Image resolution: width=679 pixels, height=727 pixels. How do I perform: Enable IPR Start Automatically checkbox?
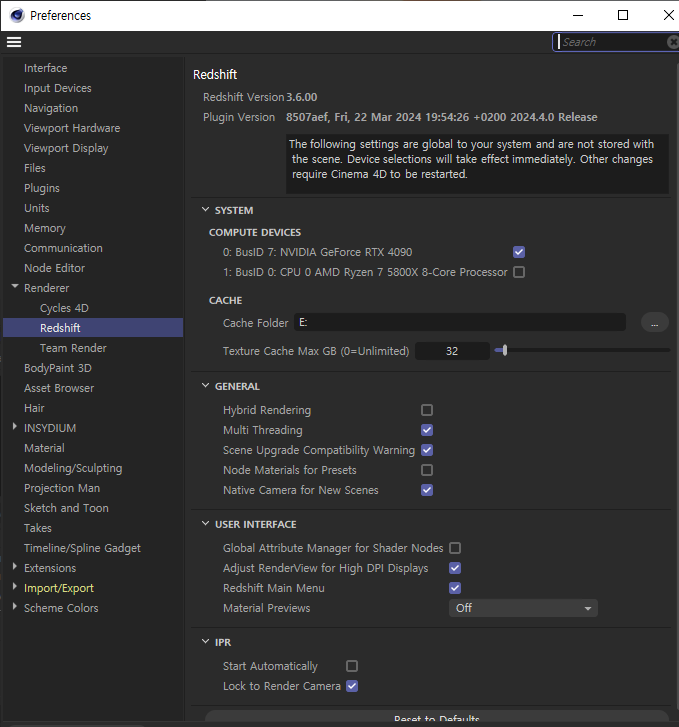352,666
